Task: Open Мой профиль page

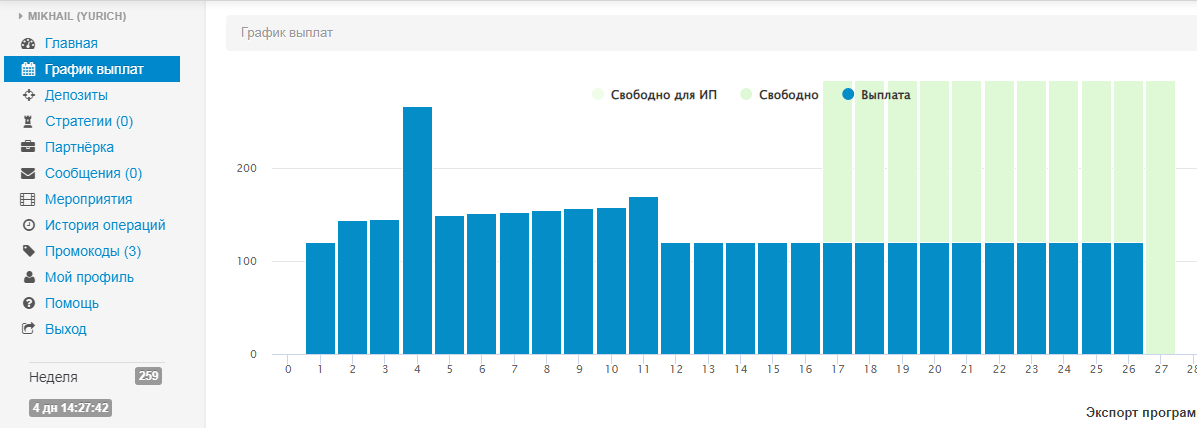Action: (89, 277)
